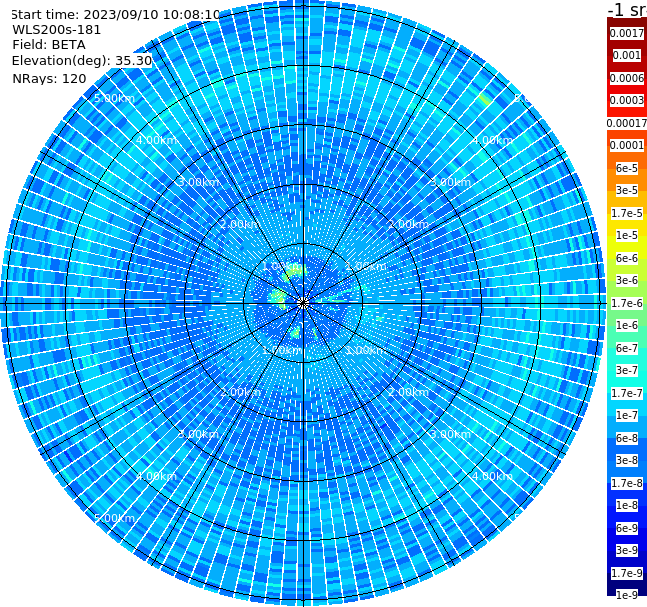Click the 0.0001 colorbar tick label

point(627,145)
